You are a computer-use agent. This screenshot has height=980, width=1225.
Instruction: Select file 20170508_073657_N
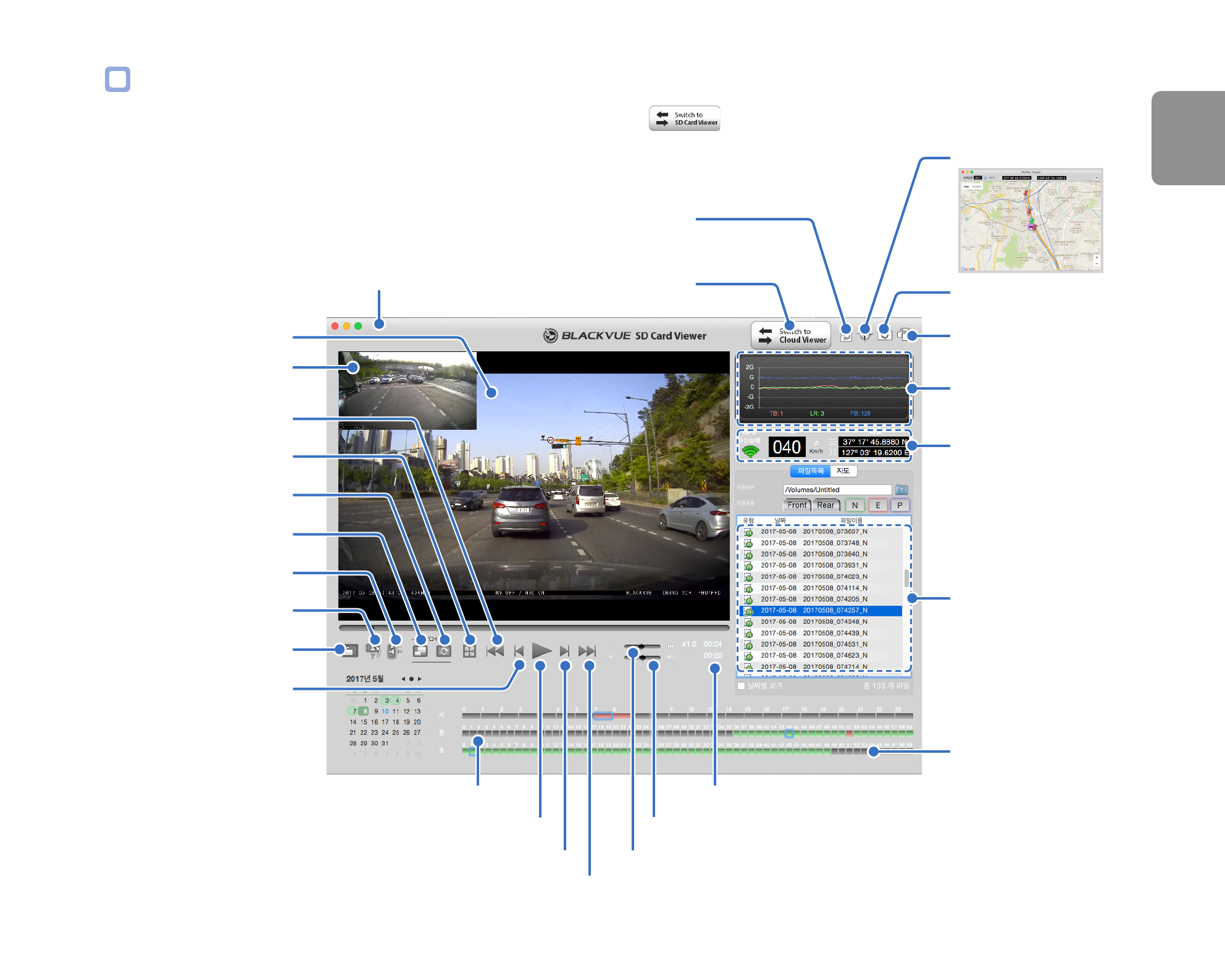(821, 532)
